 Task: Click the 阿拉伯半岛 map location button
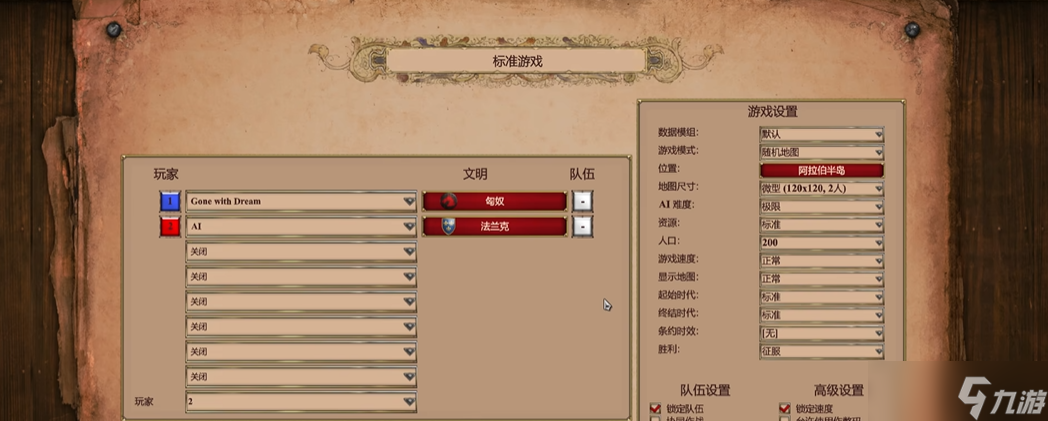821,170
